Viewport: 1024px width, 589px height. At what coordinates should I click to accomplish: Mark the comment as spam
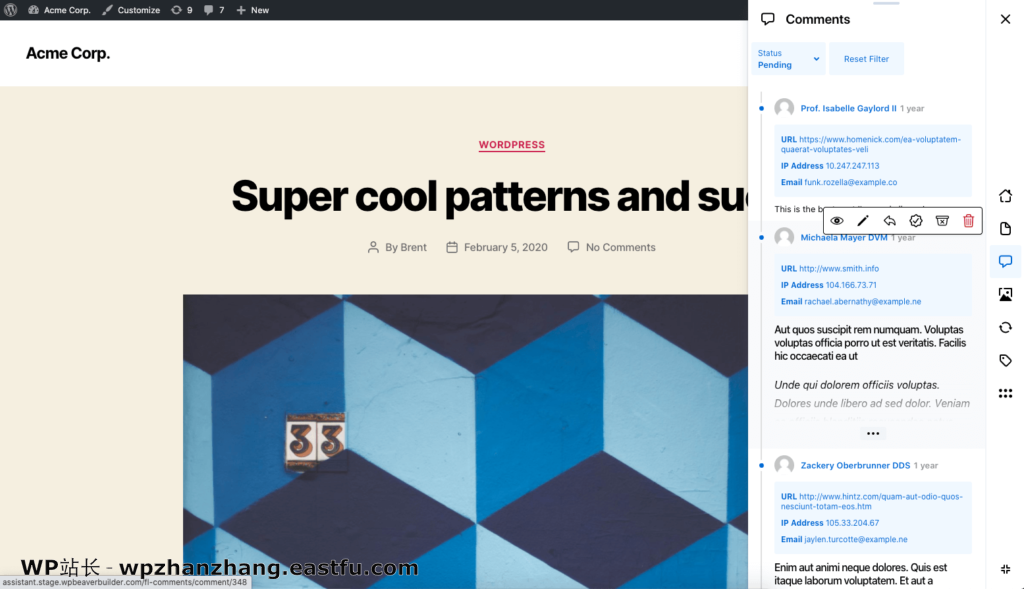tap(941, 220)
